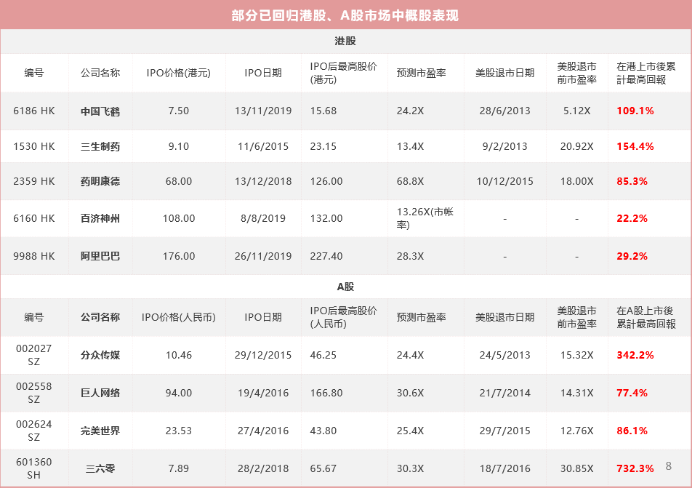The image size is (693, 488).
Task: Select stock code 002558 SZ
Action: pyautogui.click(x=34, y=393)
